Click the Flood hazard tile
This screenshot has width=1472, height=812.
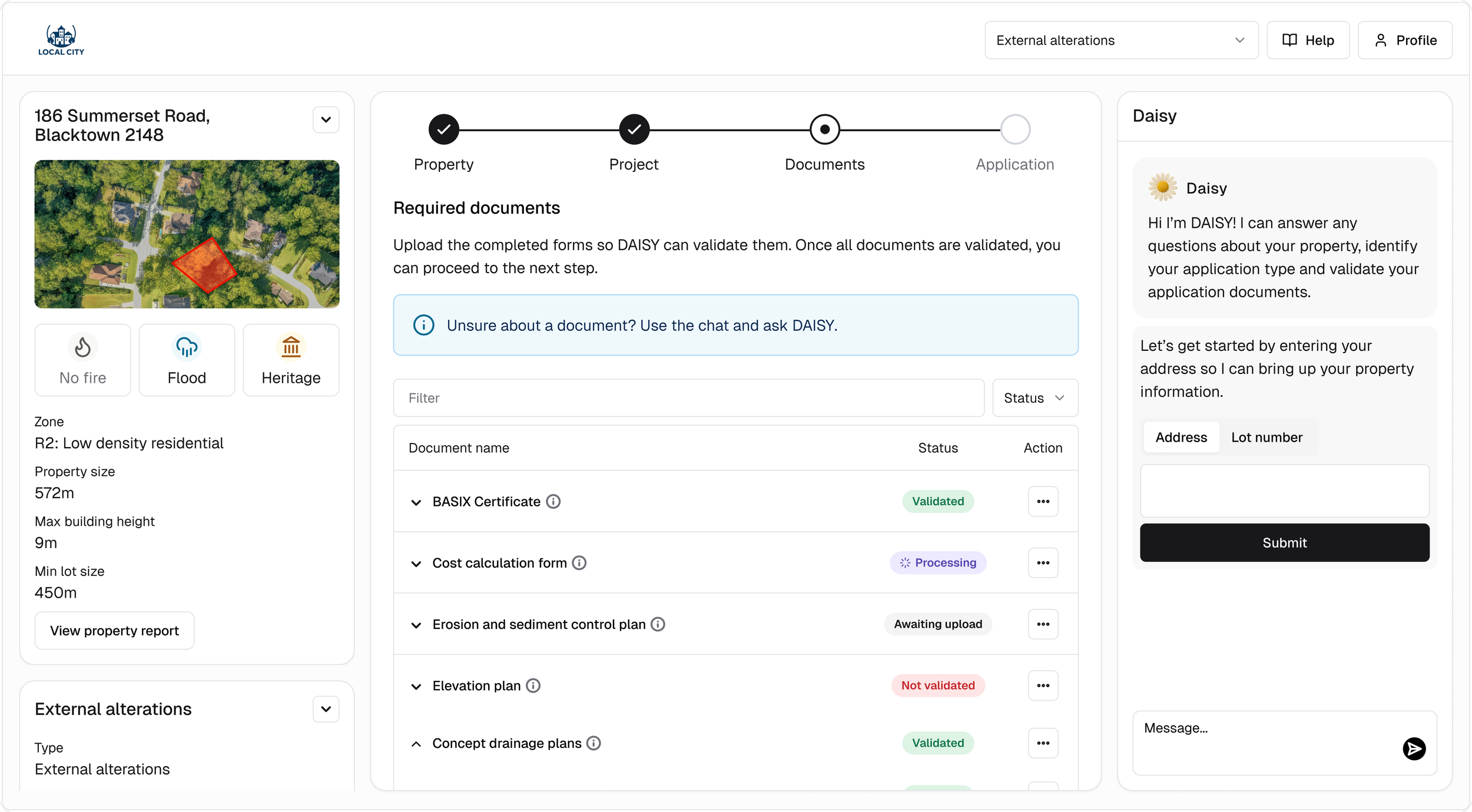click(187, 360)
